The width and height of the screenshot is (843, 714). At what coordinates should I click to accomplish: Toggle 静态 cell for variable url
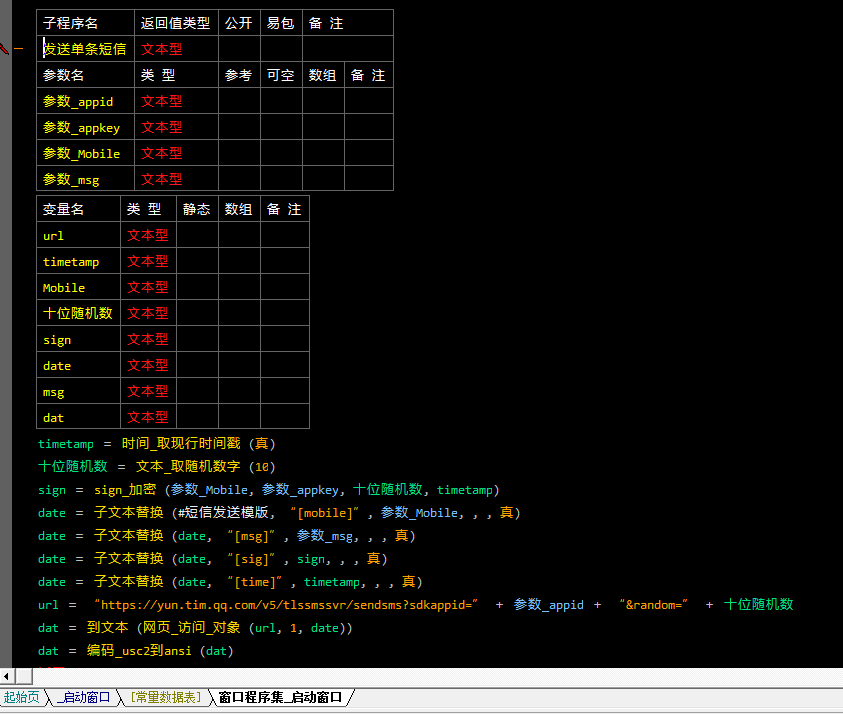tap(197, 235)
